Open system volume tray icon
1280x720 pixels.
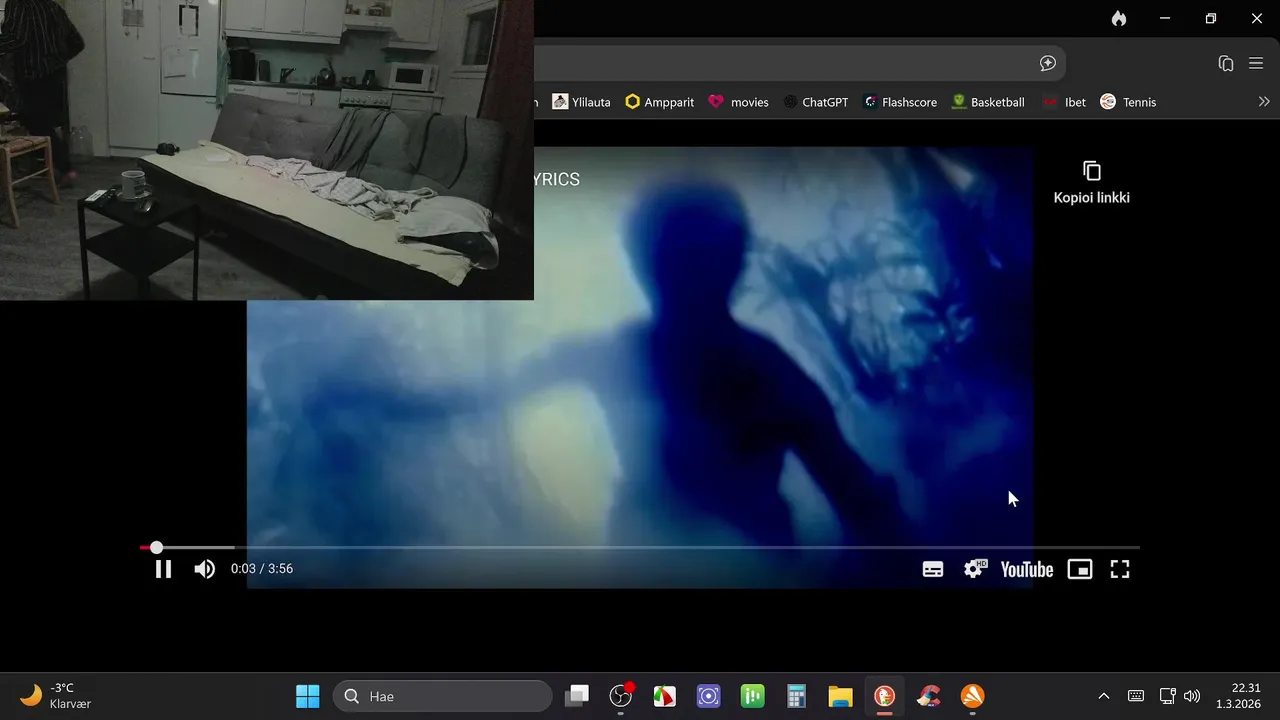tap(1191, 696)
